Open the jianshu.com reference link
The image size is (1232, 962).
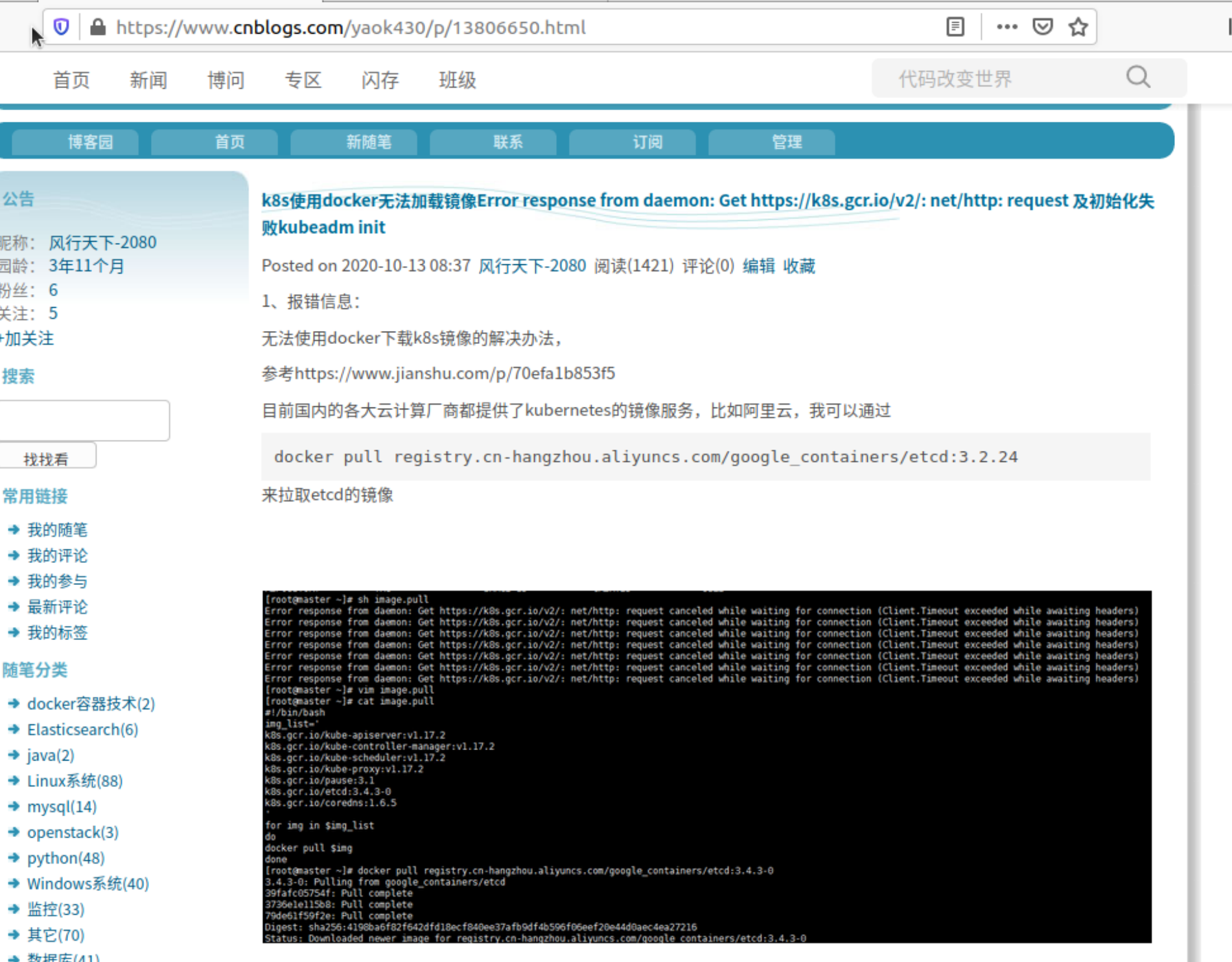coord(455,373)
